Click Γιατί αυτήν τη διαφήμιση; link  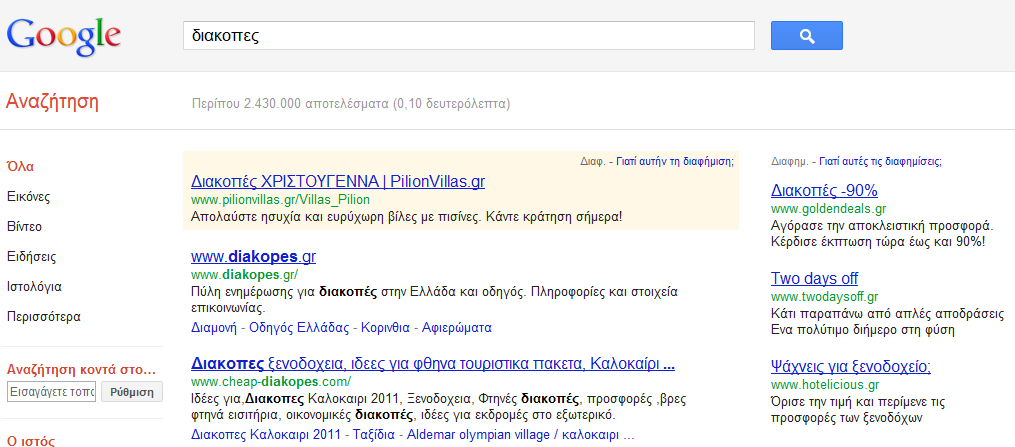(675, 161)
